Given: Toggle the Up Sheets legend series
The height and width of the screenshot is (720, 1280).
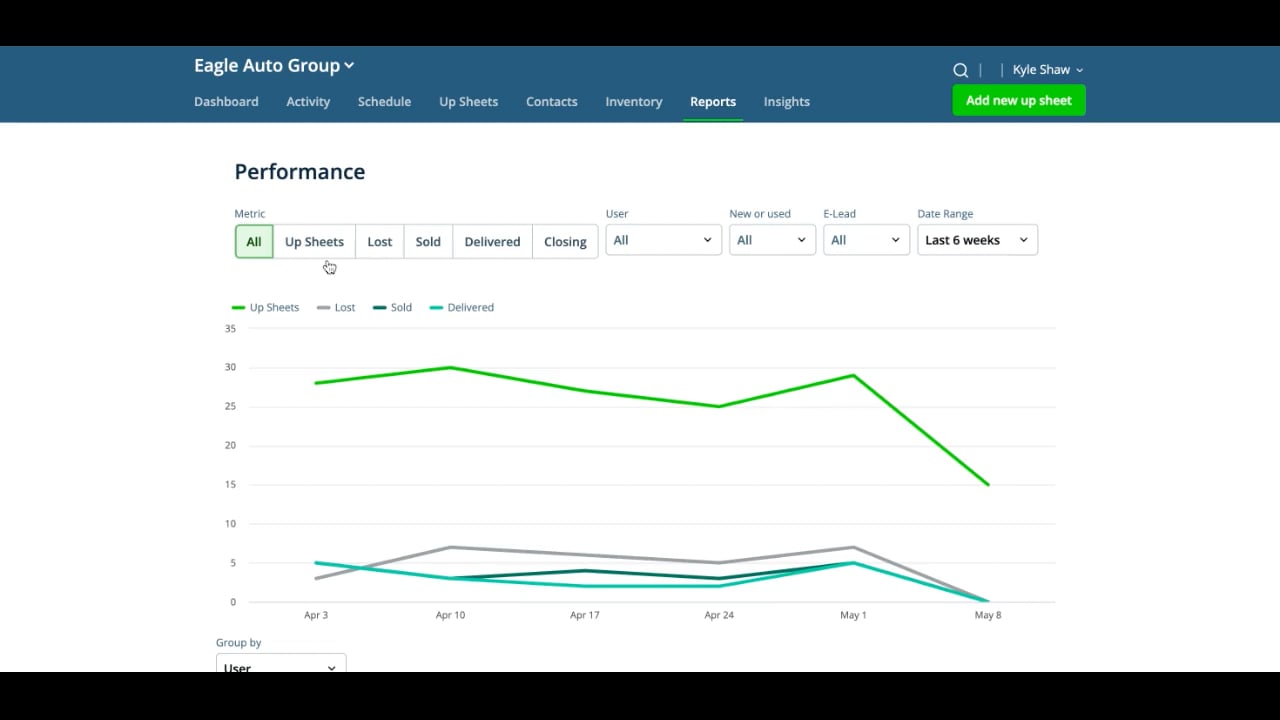Looking at the screenshot, I should coord(265,308).
